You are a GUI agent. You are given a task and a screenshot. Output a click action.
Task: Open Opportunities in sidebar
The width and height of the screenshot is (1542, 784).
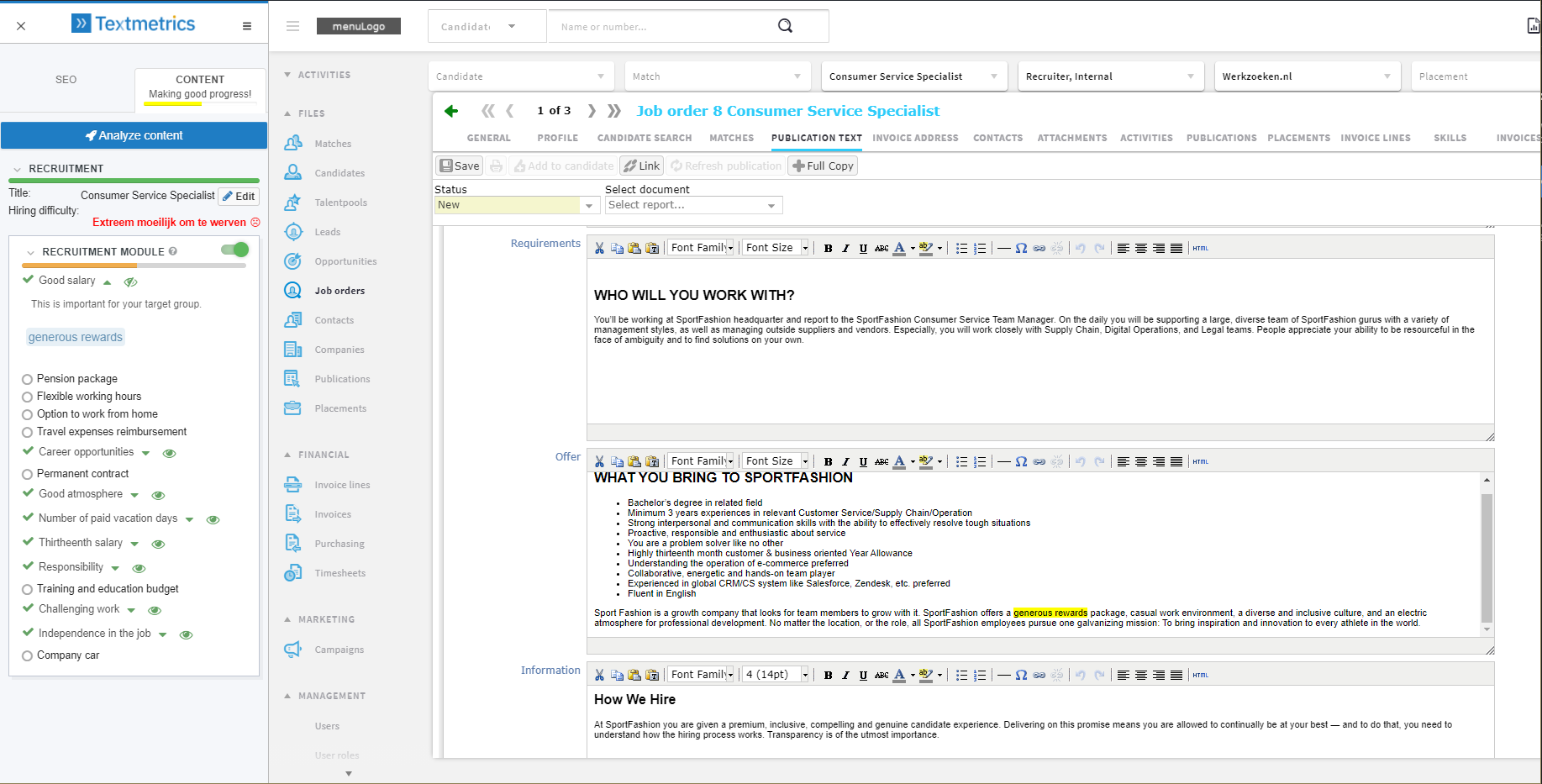345,261
